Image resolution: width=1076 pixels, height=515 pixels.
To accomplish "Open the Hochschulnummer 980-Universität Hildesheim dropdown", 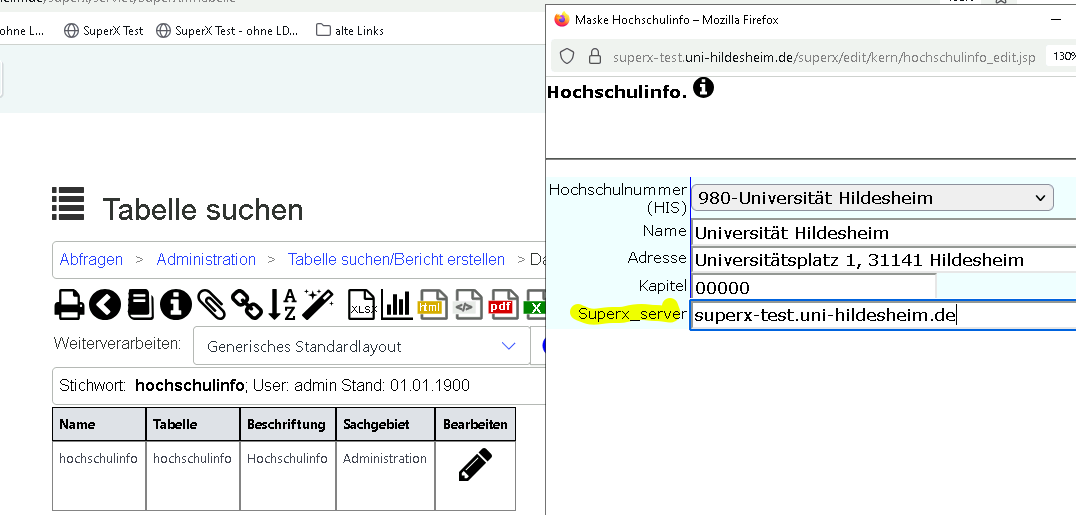I will coord(872,198).
